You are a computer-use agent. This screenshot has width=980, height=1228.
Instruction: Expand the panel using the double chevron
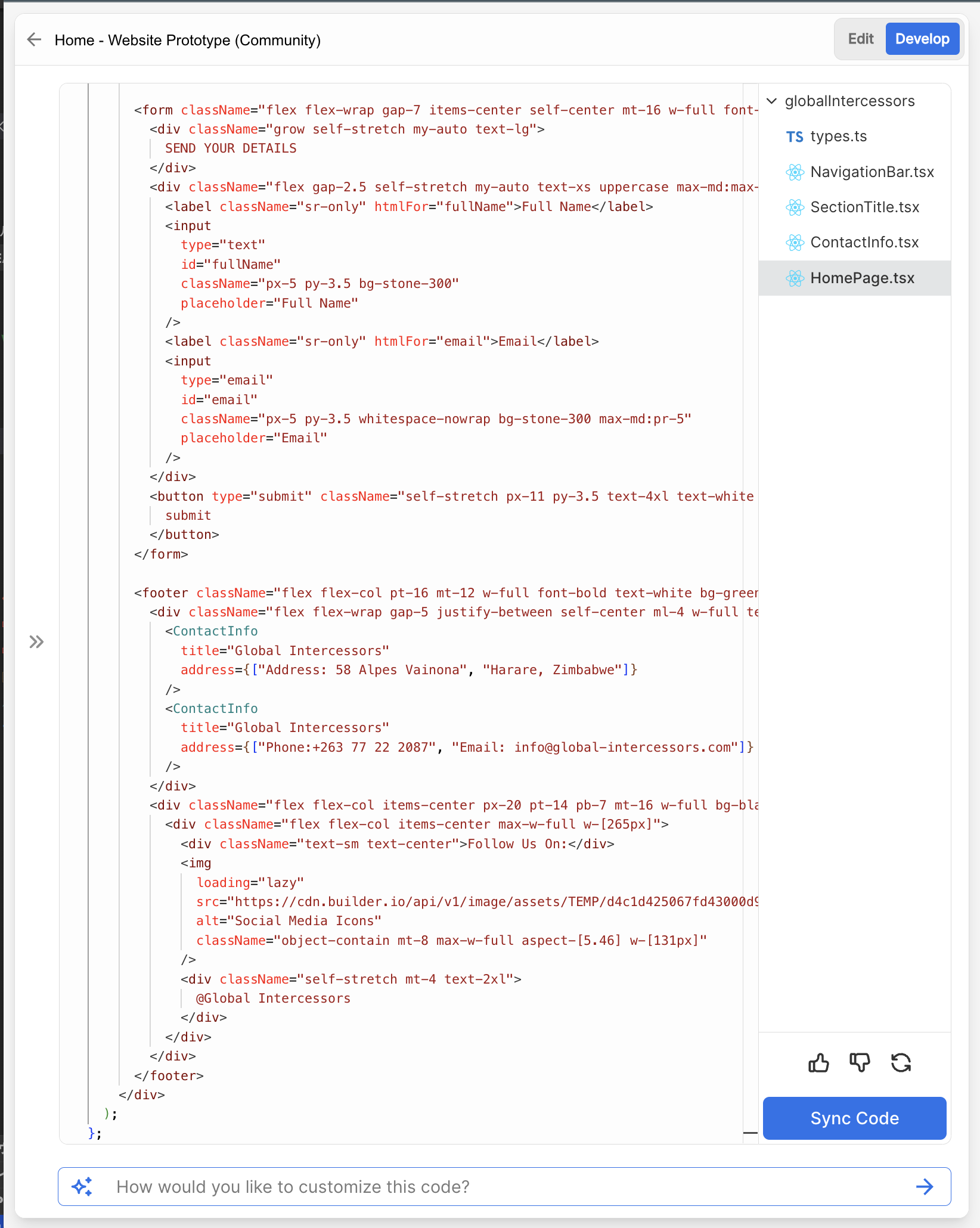pos(37,641)
